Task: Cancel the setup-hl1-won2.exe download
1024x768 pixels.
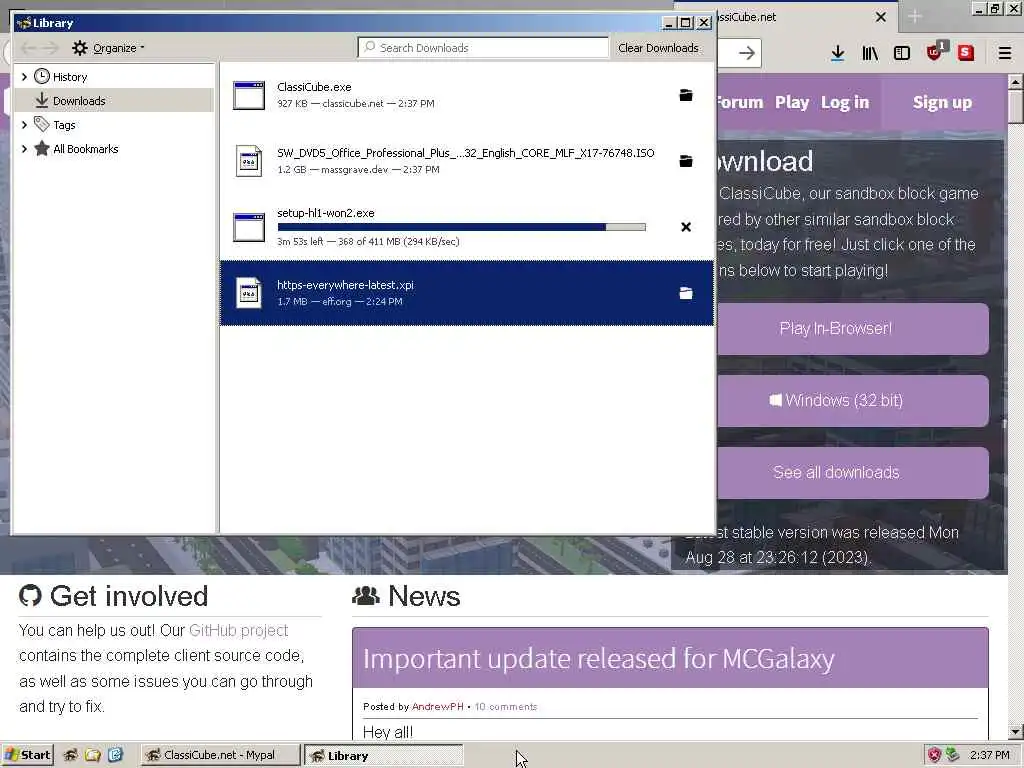Action: point(686,227)
